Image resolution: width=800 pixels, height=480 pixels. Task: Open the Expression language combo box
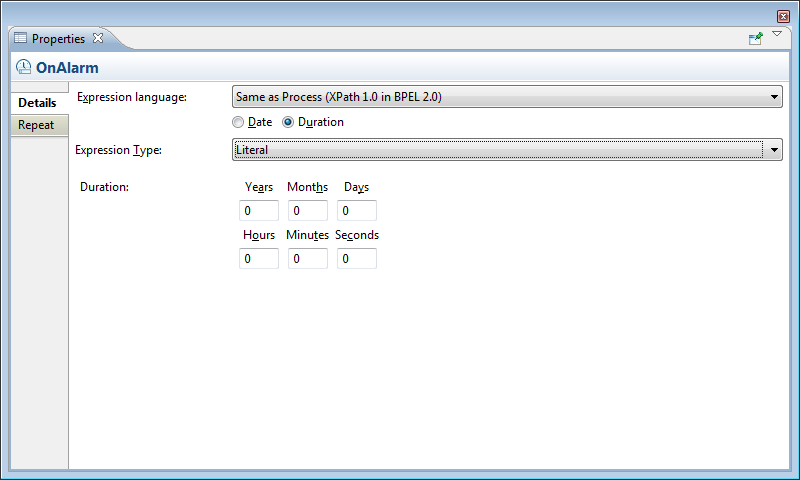[x=506, y=97]
